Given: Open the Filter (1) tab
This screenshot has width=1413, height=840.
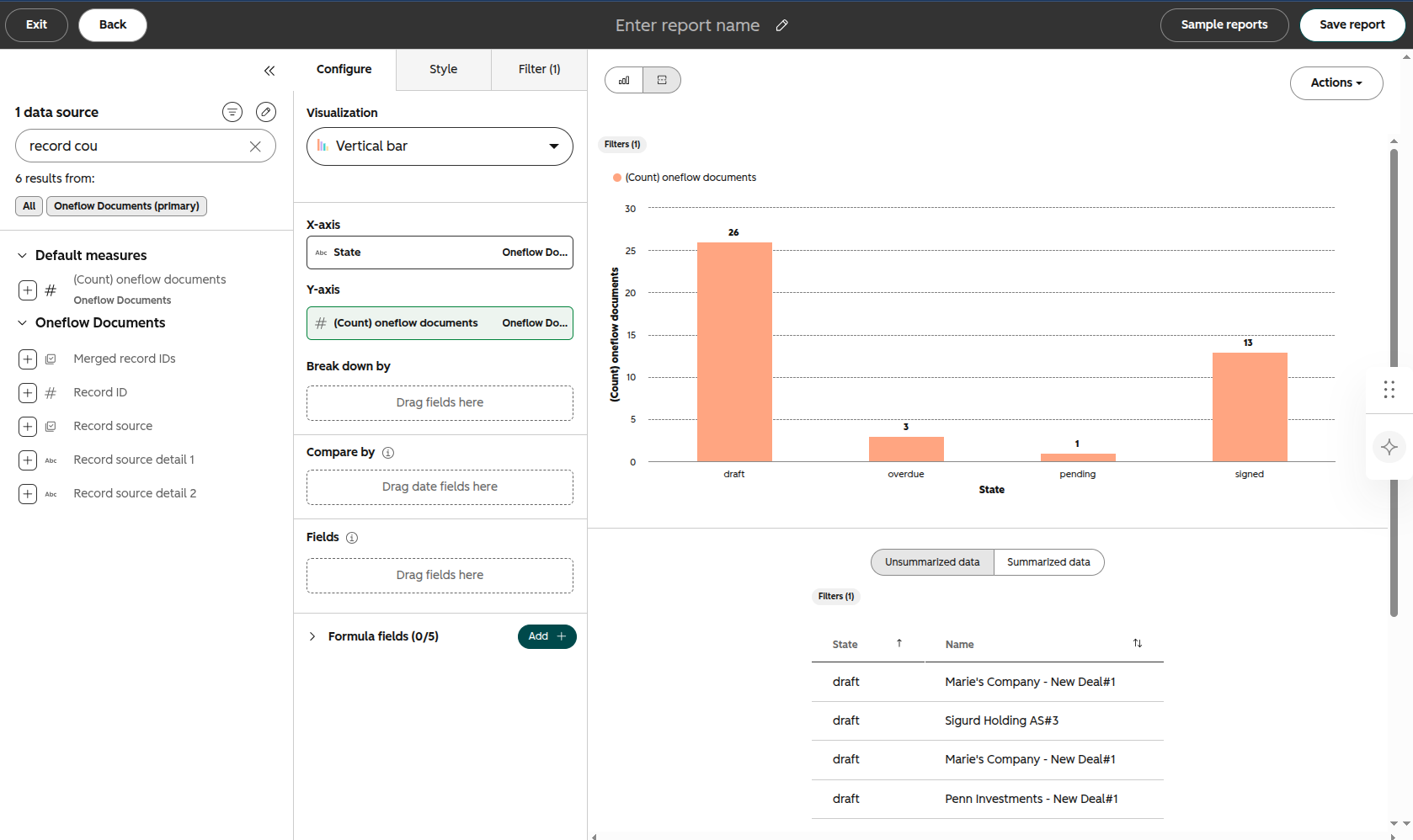Looking at the screenshot, I should (x=539, y=69).
